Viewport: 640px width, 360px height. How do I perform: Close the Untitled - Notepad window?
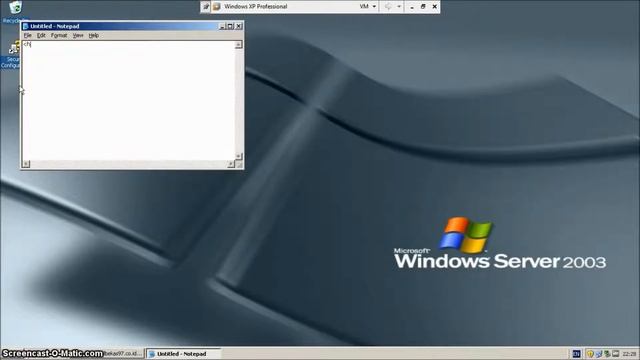[x=239, y=26]
